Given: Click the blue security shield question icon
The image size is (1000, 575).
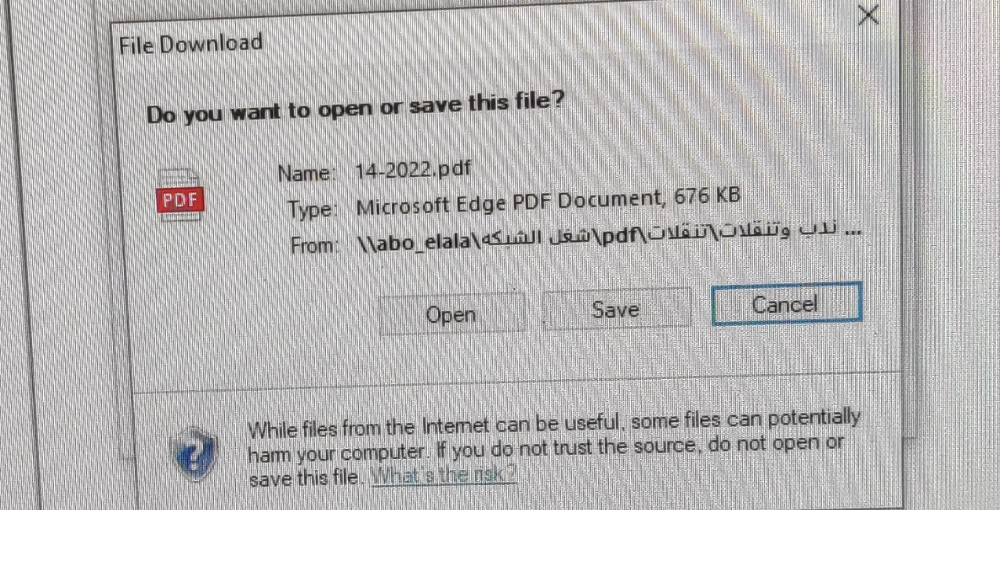Looking at the screenshot, I should pyautogui.click(x=195, y=454).
